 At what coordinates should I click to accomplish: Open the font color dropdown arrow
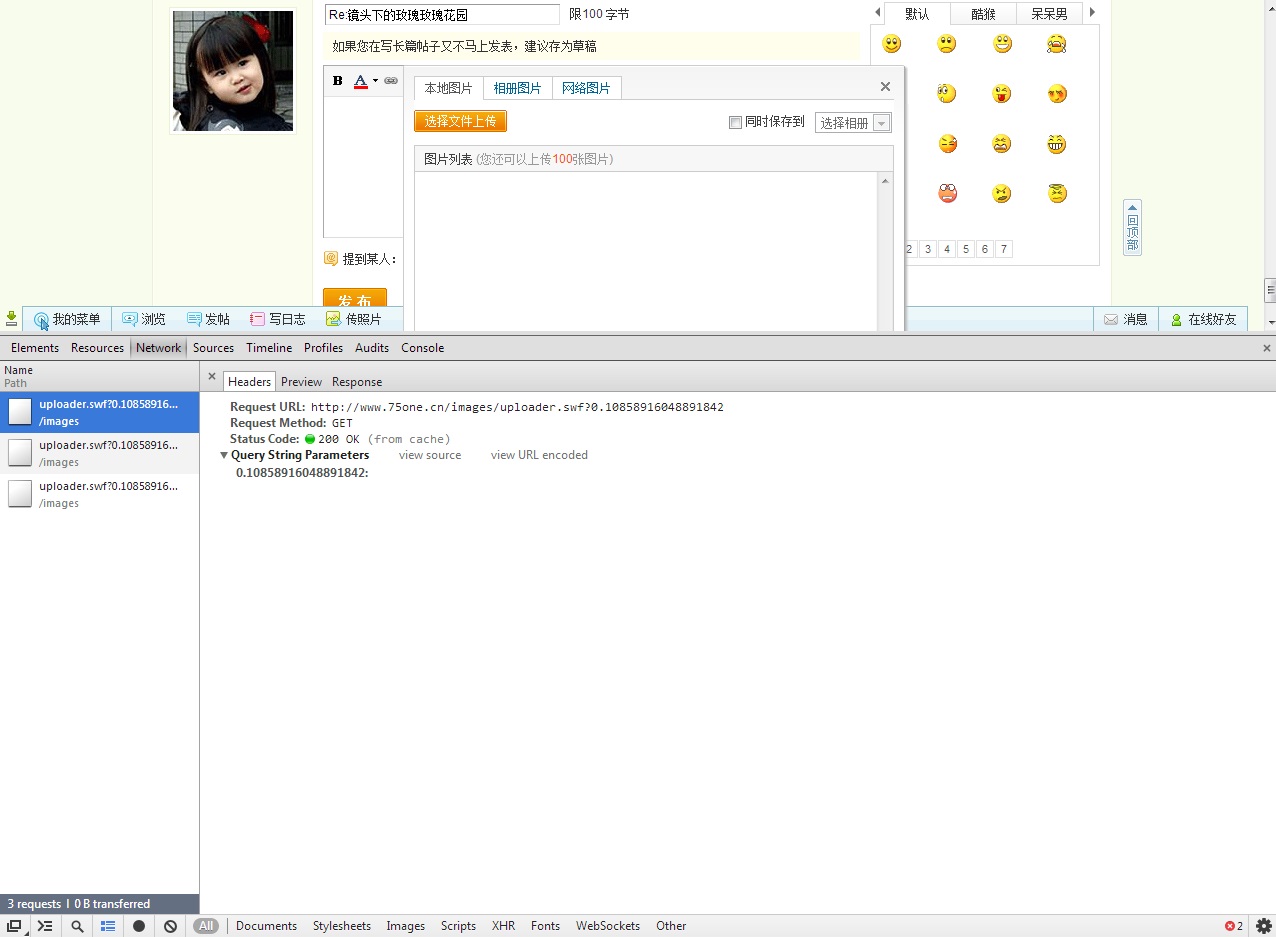coord(375,81)
